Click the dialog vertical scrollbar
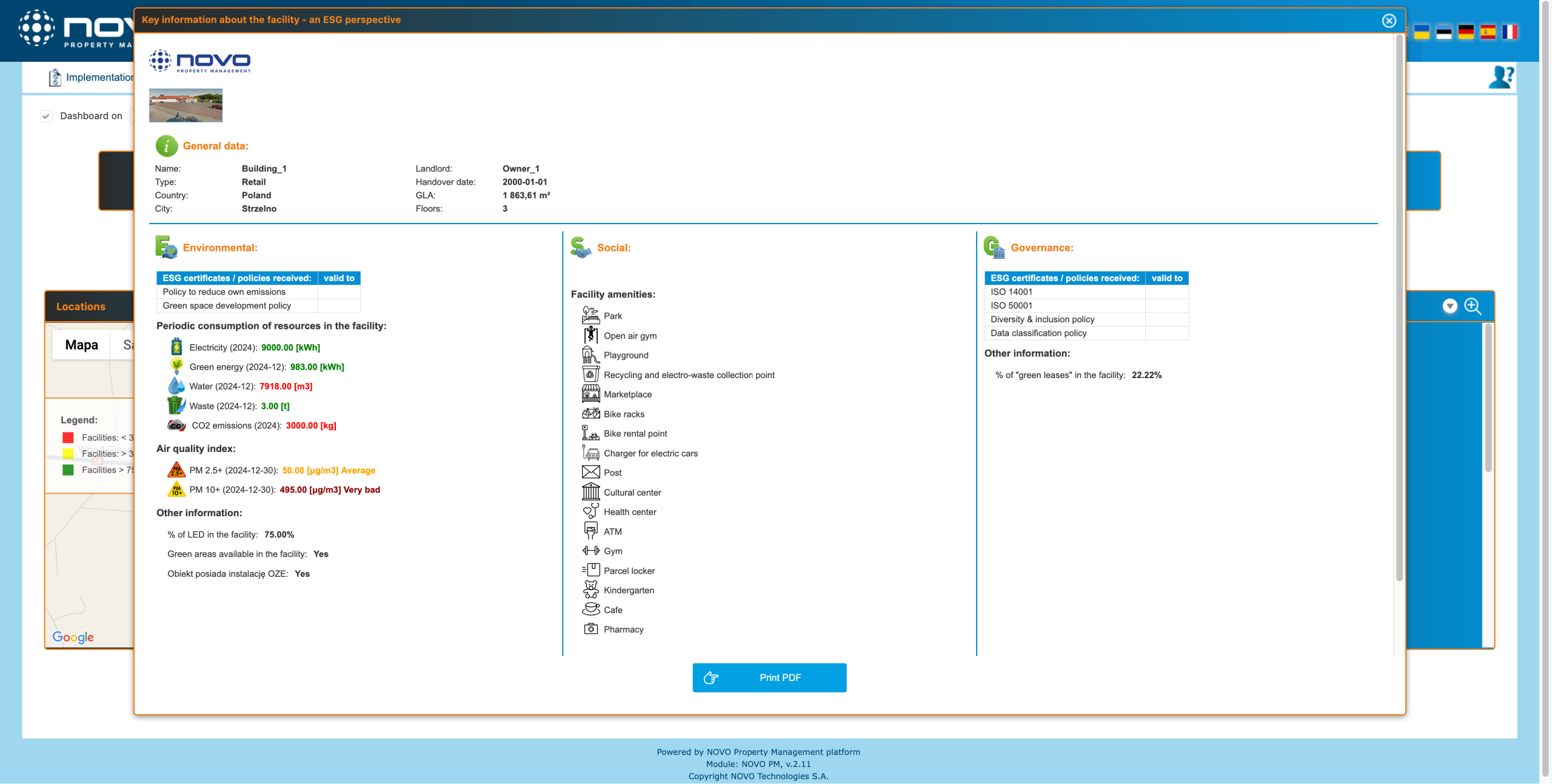This screenshot has width=1552, height=784. (x=1399, y=303)
